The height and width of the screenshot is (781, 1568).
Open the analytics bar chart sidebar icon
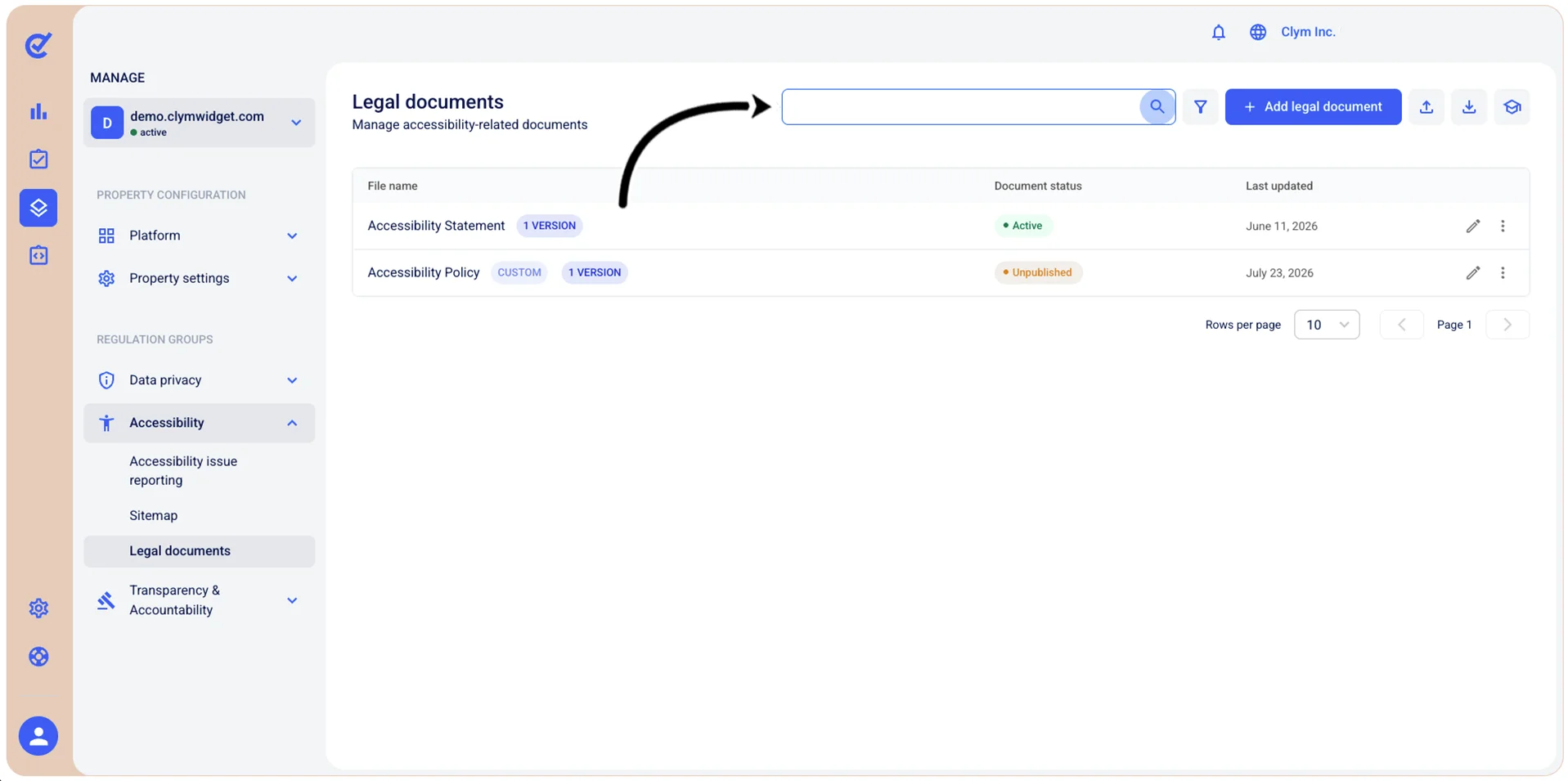point(38,111)
